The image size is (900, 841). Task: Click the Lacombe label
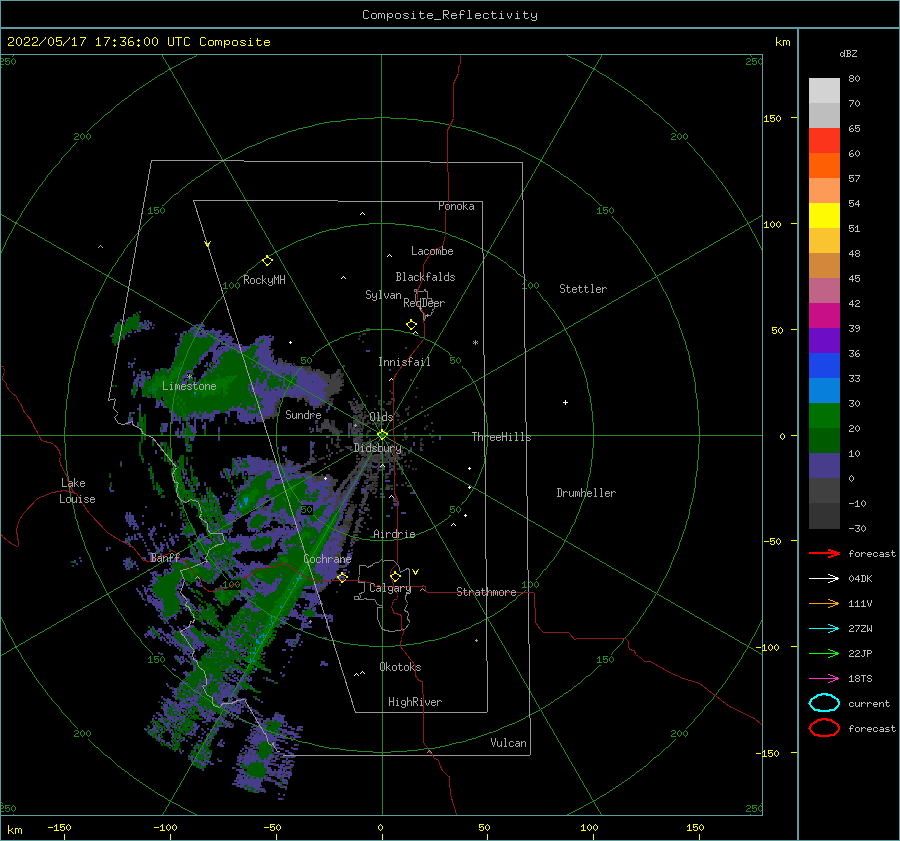point(432,251)
